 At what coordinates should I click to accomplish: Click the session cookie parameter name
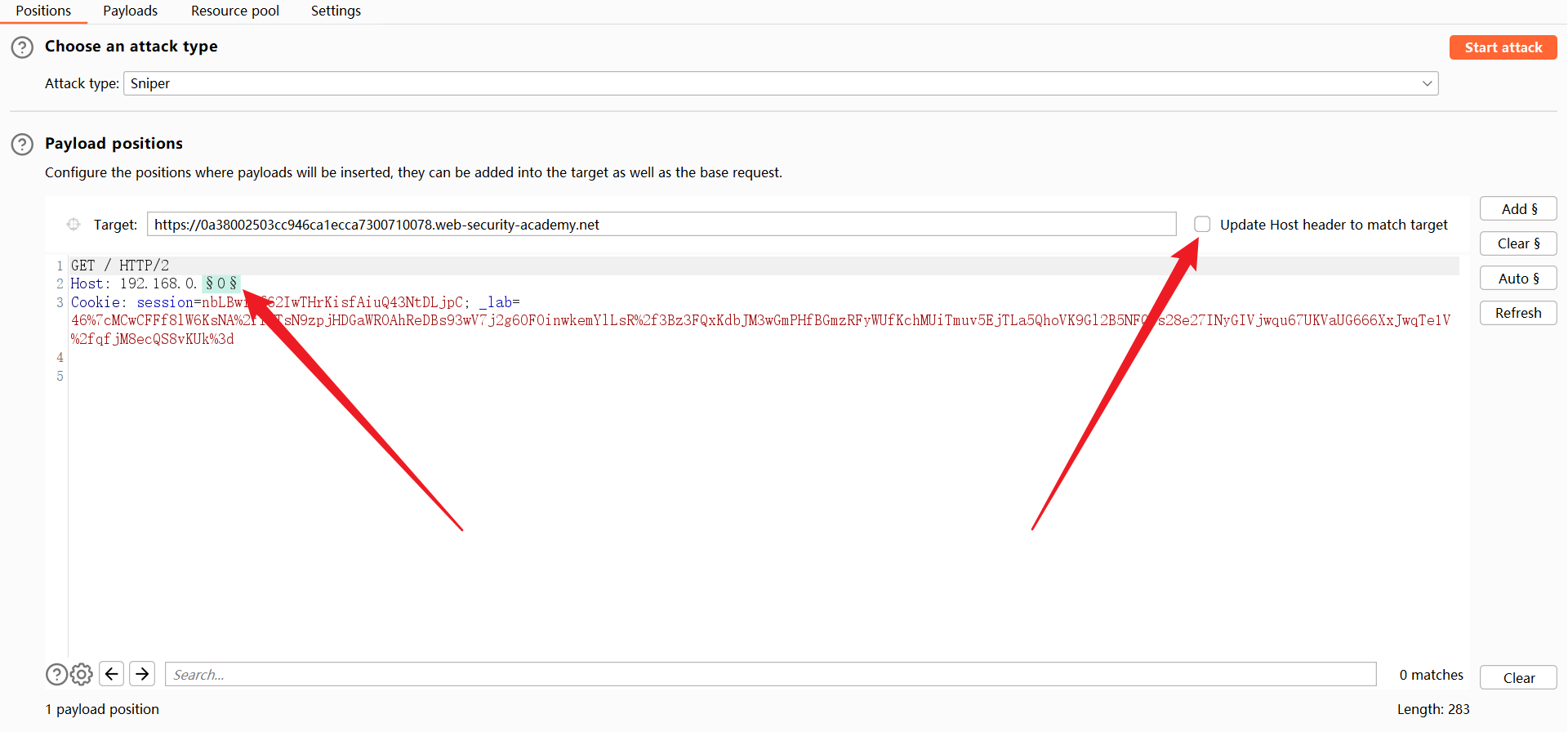click(x=165, y=302)
